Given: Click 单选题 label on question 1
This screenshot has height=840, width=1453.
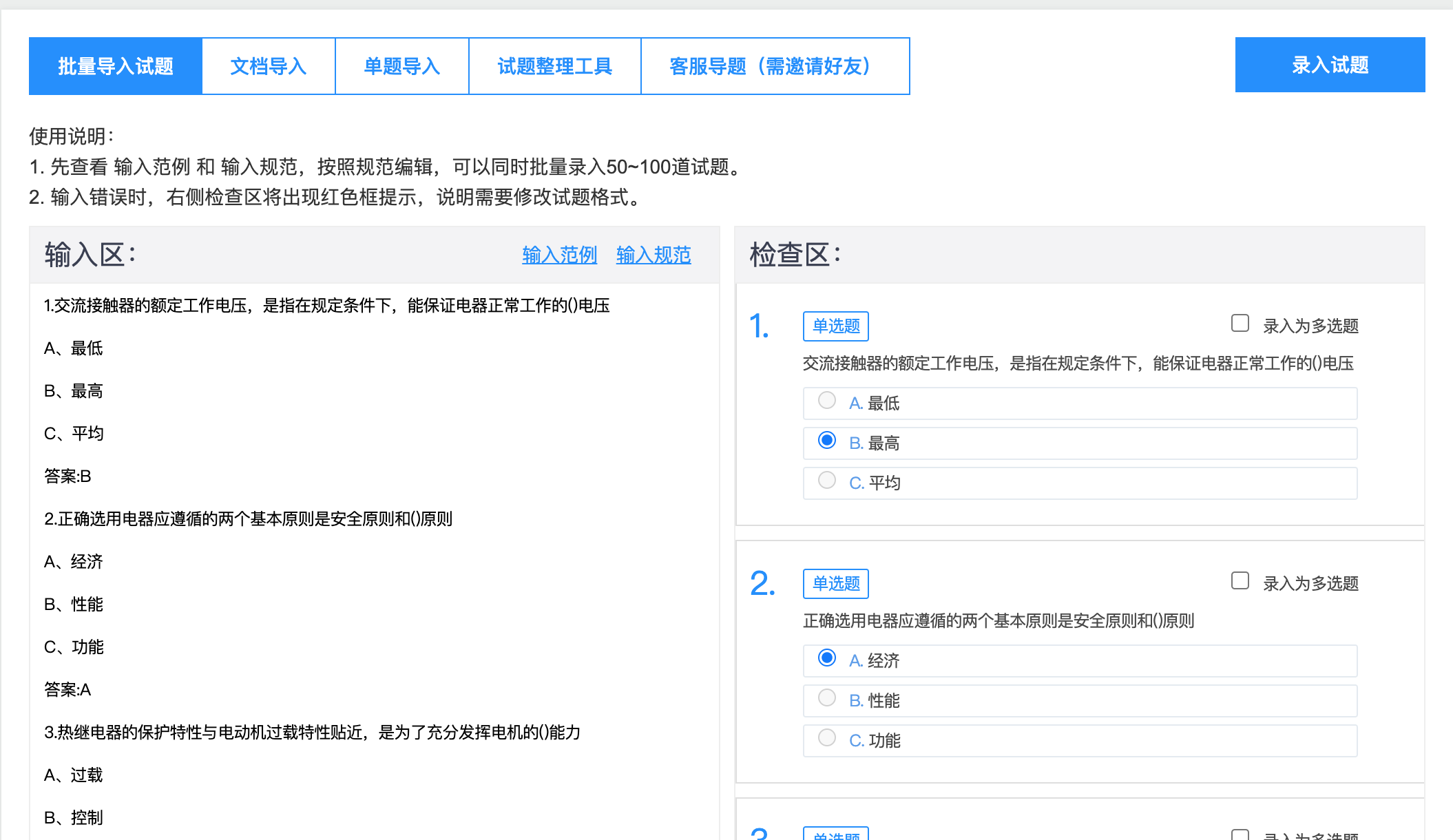Looking at the screenshot, I should tap(835, 326).
